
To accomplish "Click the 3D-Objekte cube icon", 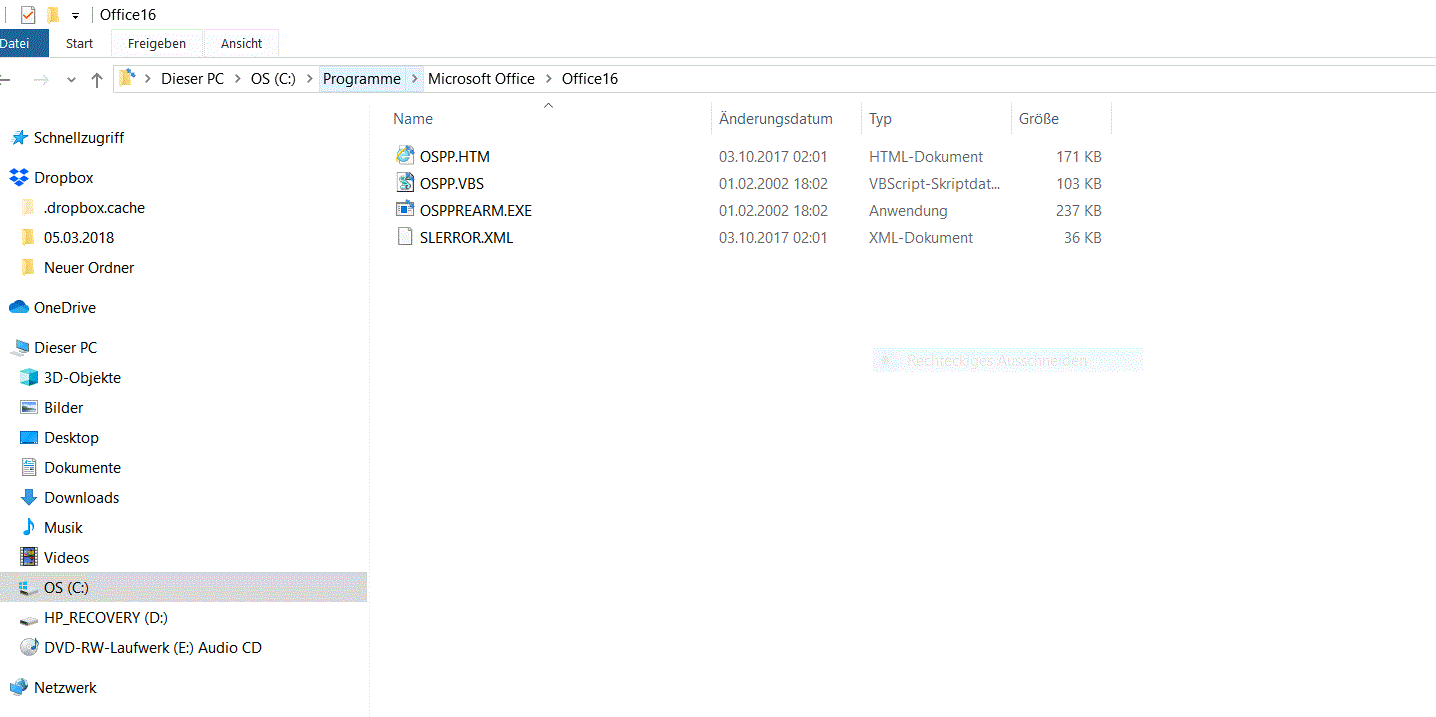I will pyautogui.click(x=29, y=378).
